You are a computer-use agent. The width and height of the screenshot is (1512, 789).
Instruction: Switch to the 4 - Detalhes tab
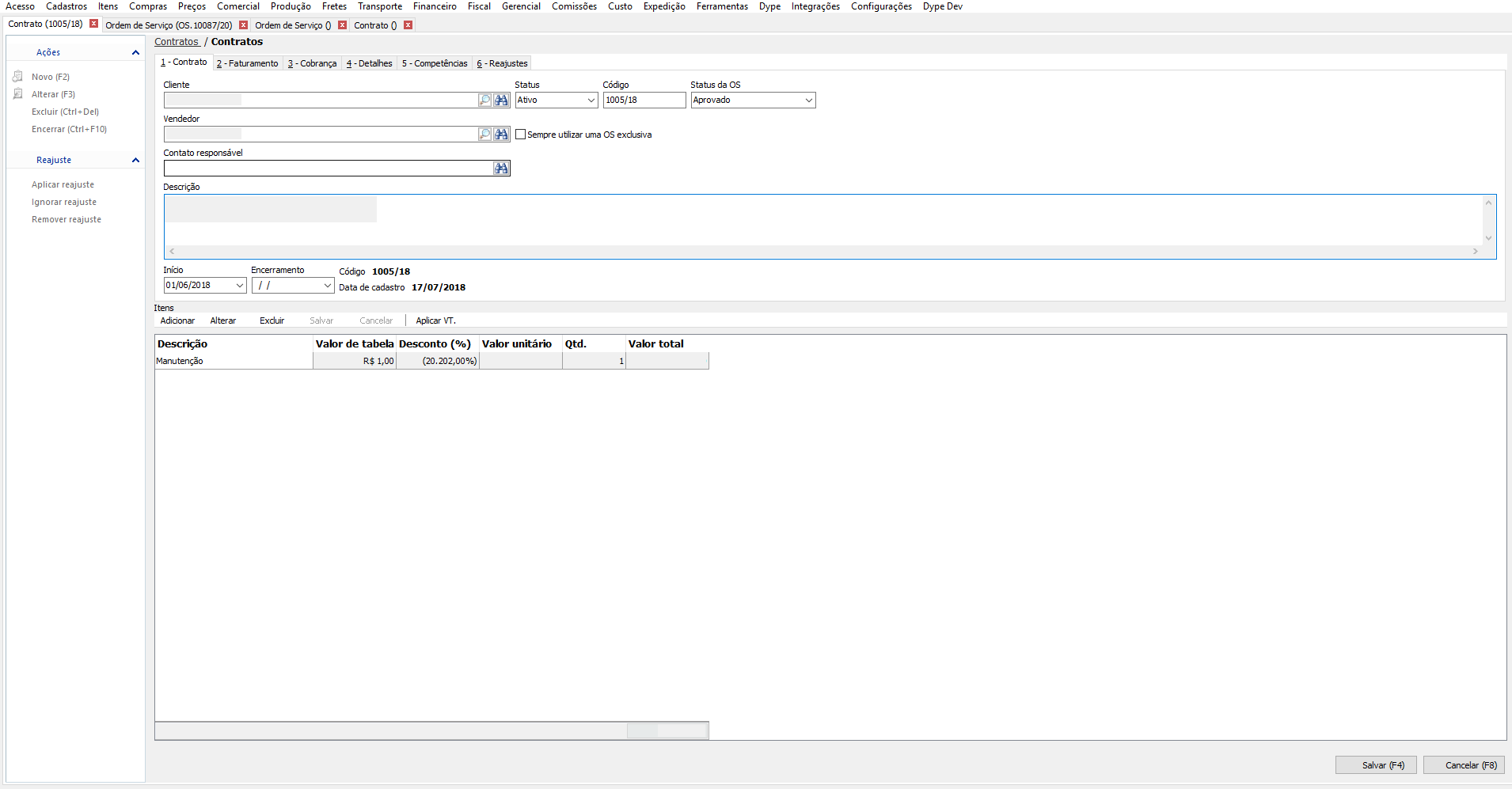370,63
